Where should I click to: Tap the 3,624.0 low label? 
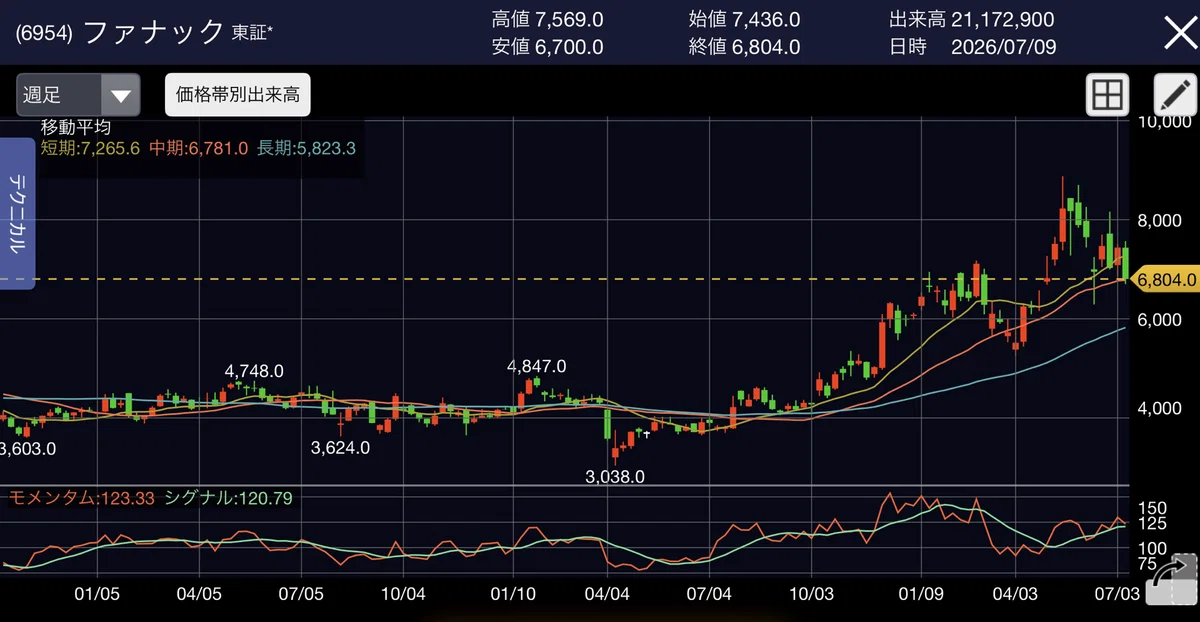pyautogui.click(x=341, y=447)
